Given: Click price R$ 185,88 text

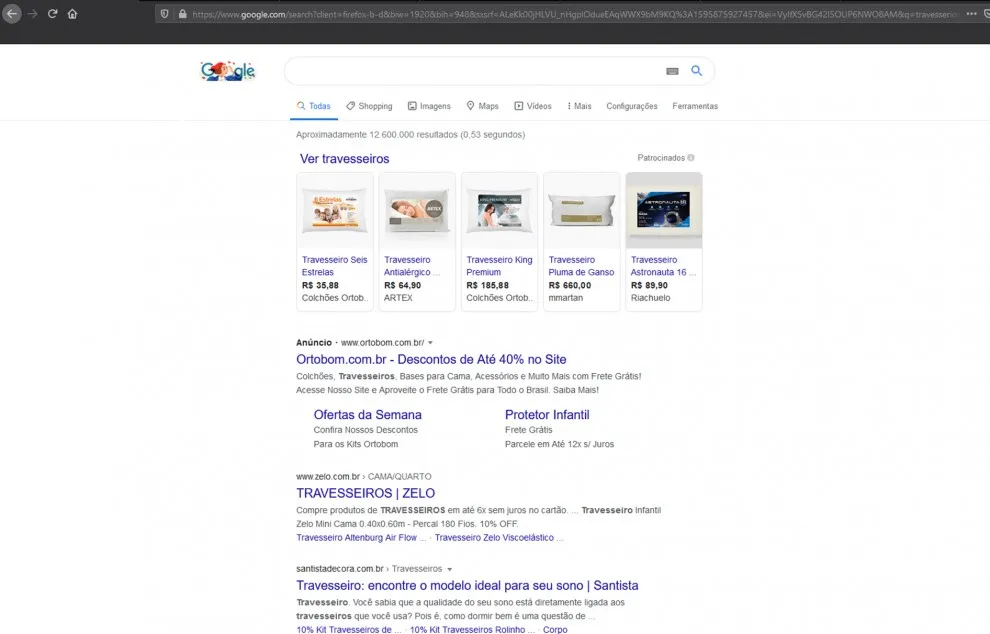Looking at the screenshot, I should click(487, 285).
